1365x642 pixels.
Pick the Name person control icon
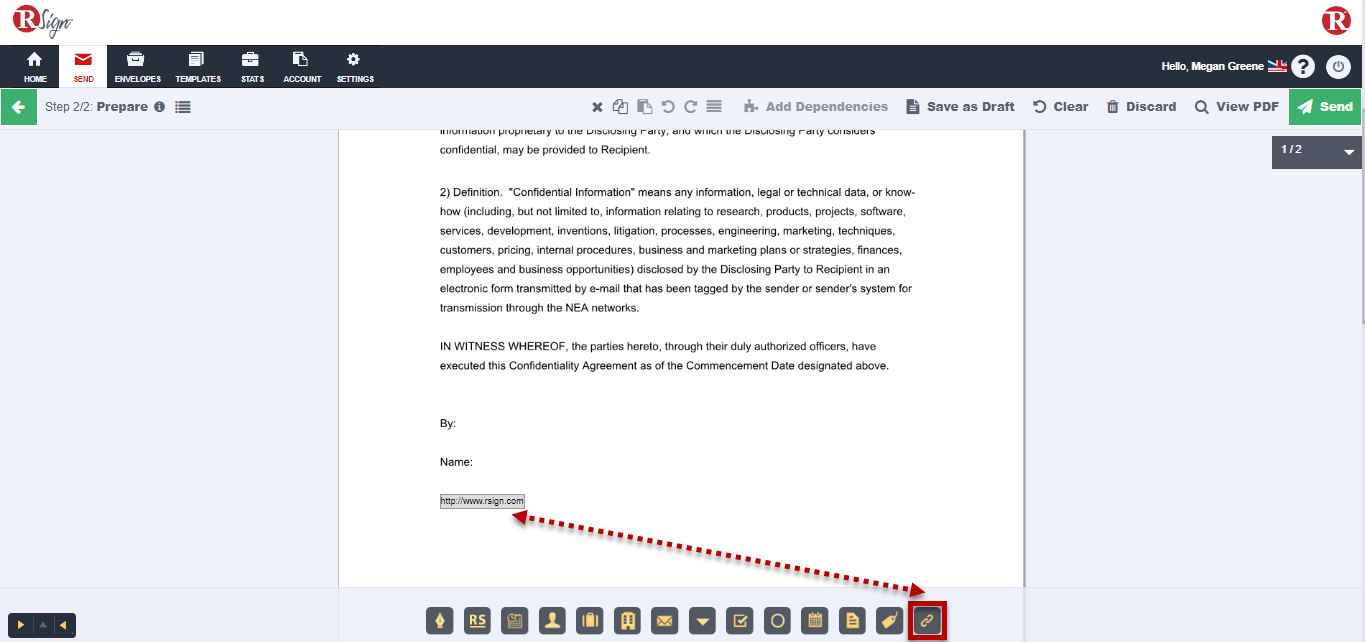click(552, 621)
